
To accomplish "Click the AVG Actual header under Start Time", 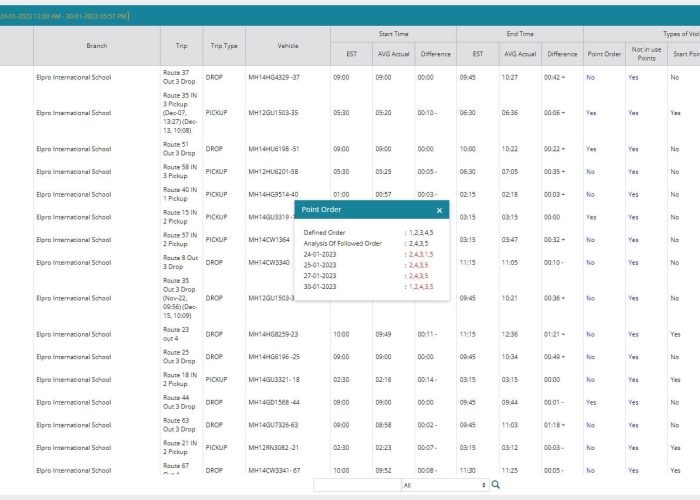I will 393,54.
